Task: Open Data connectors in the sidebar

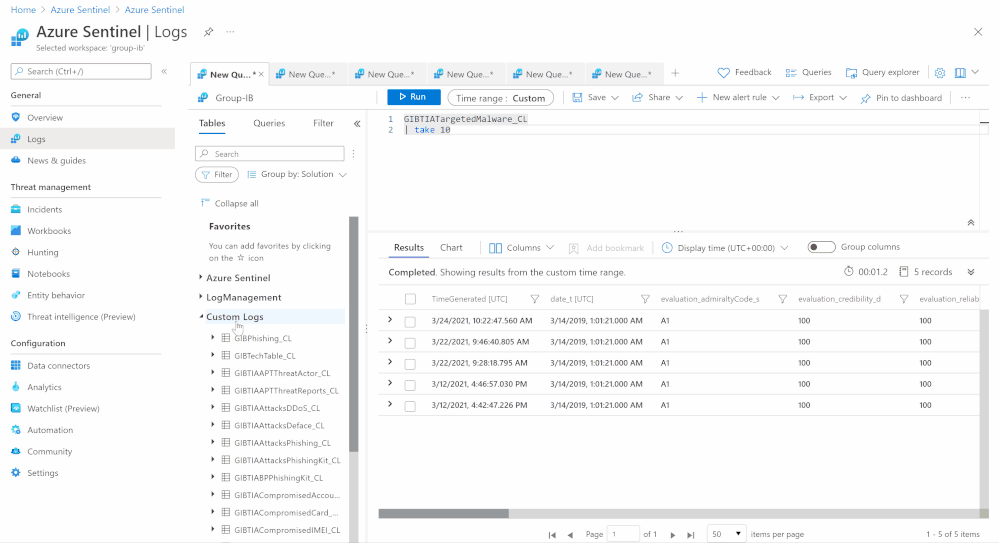Action: tap(58, 366)
